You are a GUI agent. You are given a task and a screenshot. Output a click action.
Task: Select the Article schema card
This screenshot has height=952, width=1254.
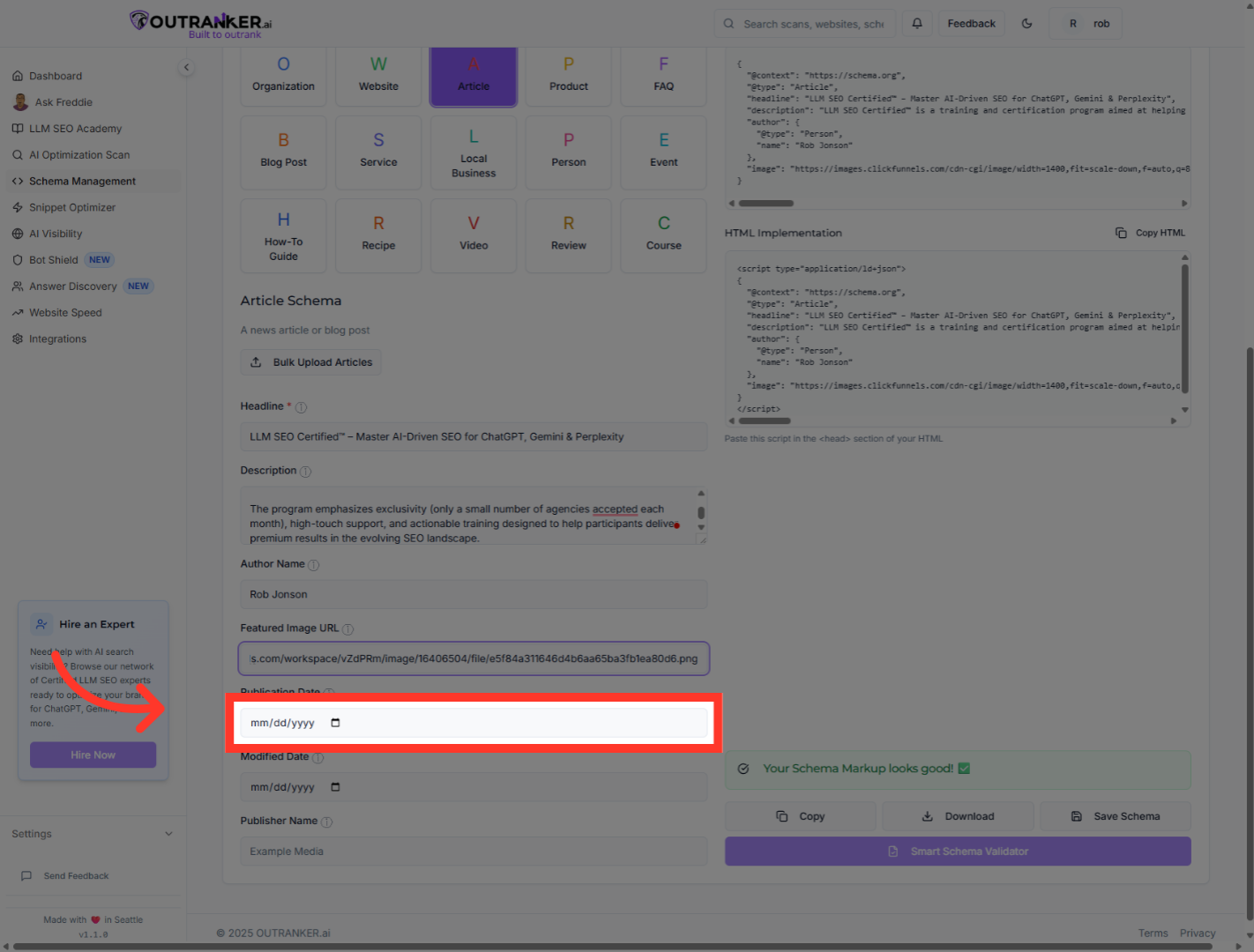click(474, 76)
